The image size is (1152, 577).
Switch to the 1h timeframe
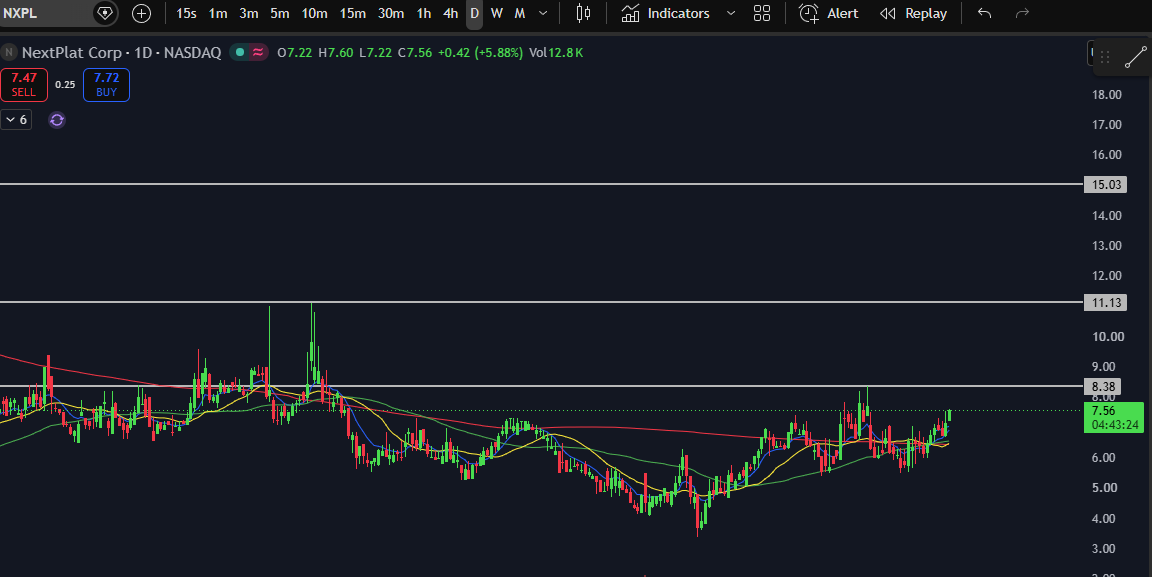tap(424, 13)
